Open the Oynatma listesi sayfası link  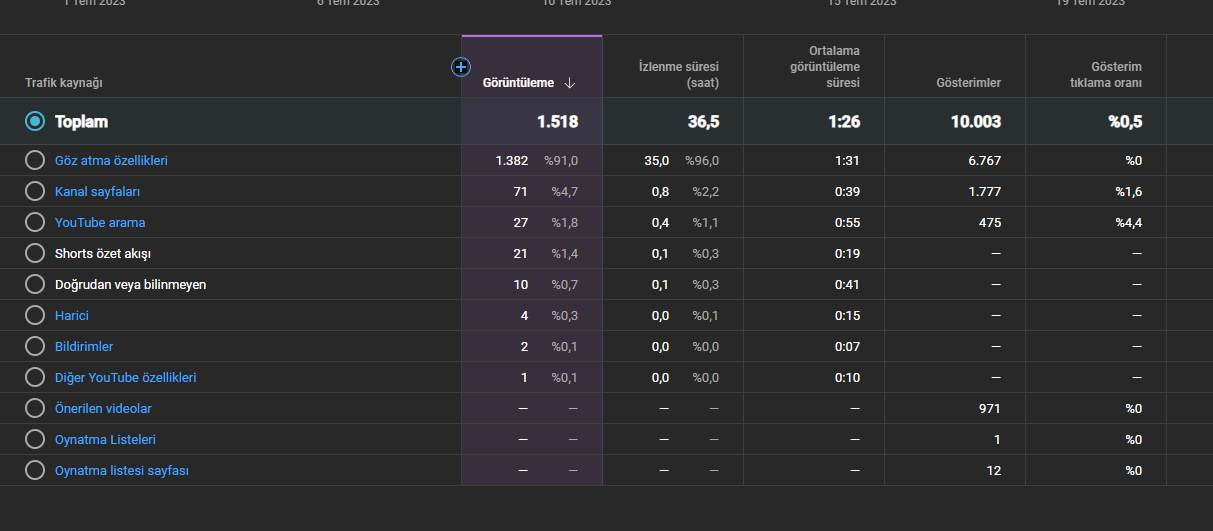[x=122, y=470]
